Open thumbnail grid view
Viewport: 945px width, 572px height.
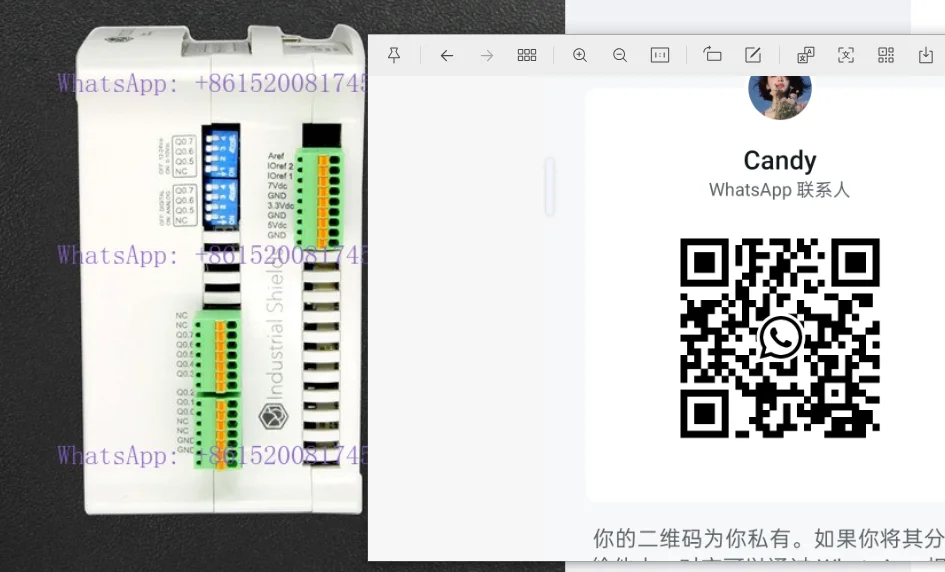(527, 55)
